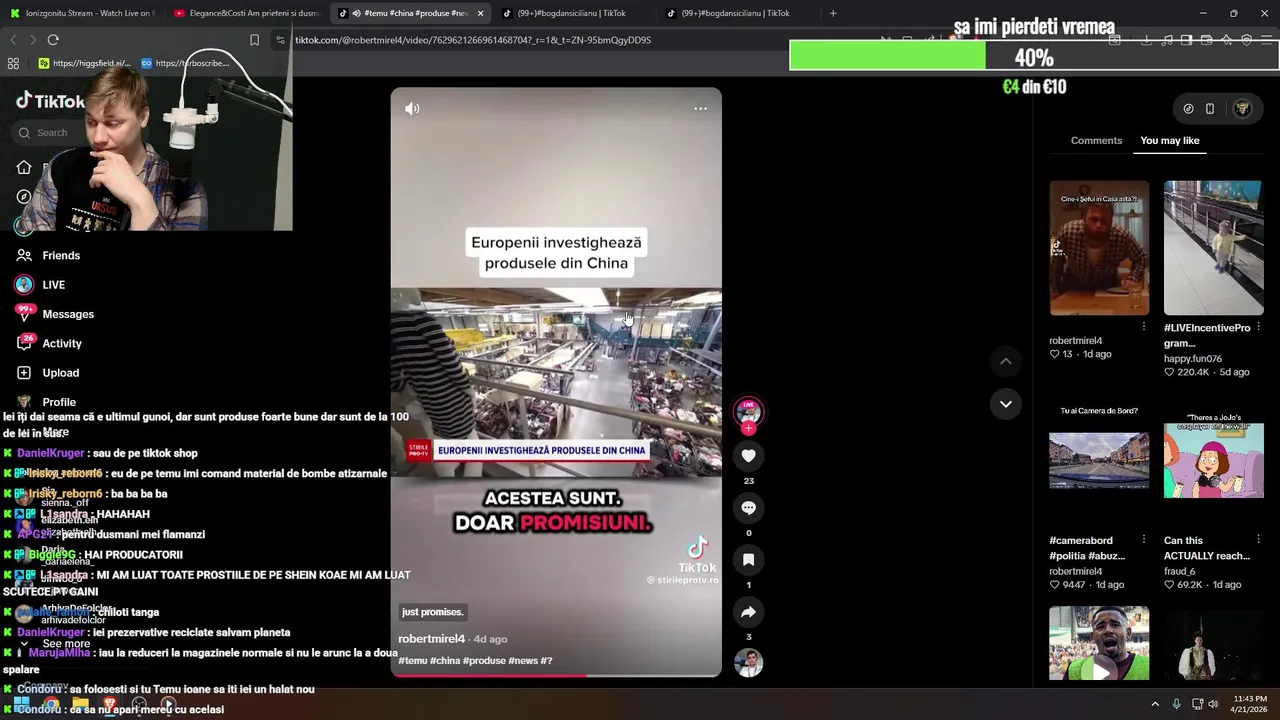Open tab audio indicator on #temu tab
1280x720 pixels.
(x=357, y=13)
